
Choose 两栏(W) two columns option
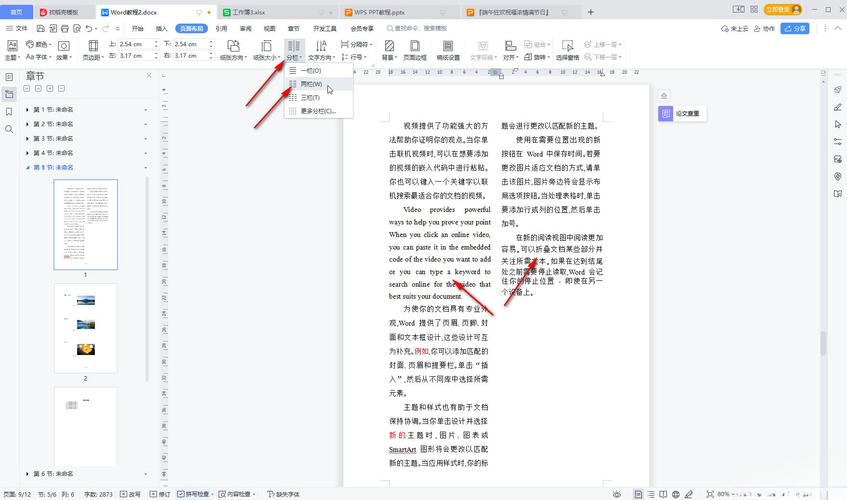click(319, 84)
